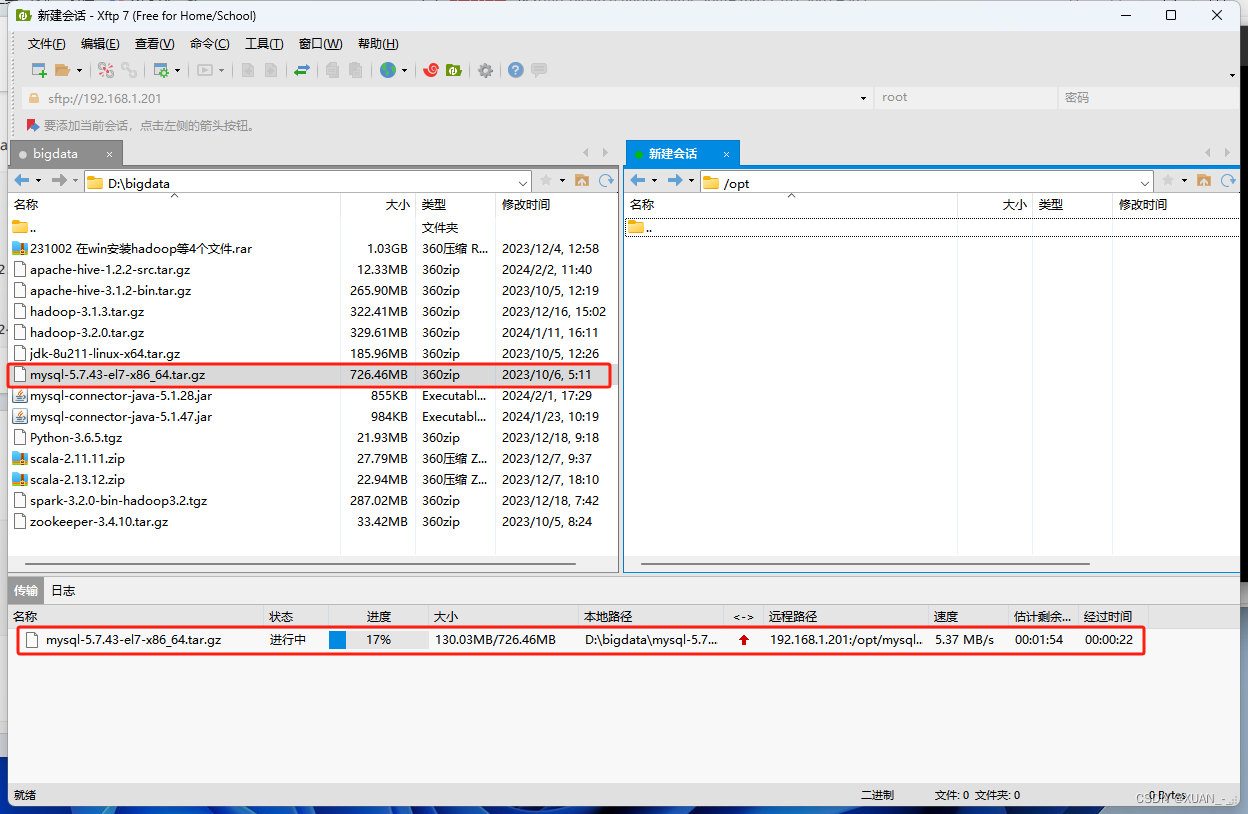Open options via the gear icon
Image resolution: width=1248 pixels, height=814 pixels.
485,70
